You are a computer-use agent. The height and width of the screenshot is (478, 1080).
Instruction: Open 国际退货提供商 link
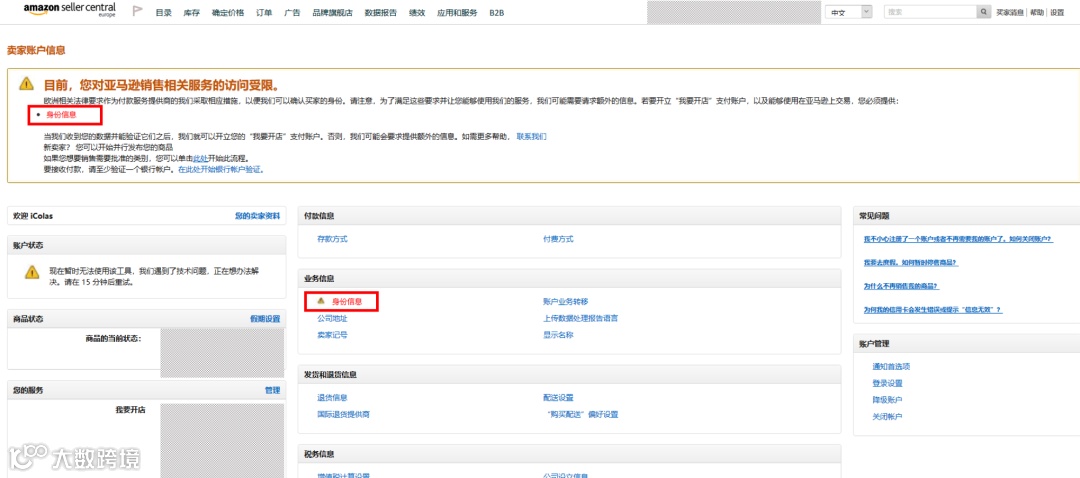(x=344, y=415)
